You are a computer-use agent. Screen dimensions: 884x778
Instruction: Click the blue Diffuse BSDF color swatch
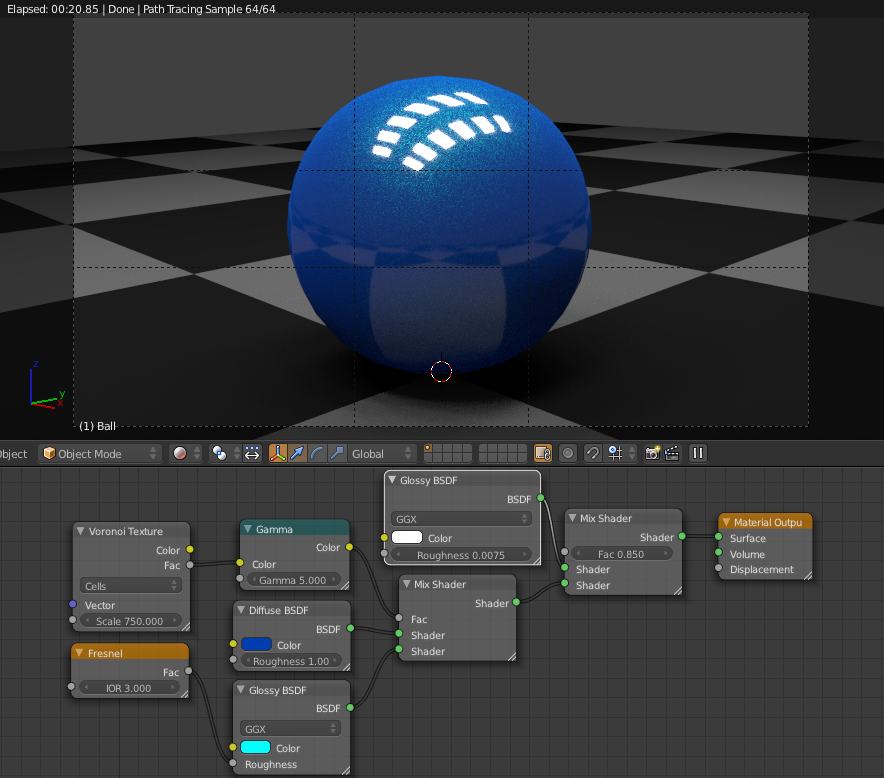click(256, 644)
